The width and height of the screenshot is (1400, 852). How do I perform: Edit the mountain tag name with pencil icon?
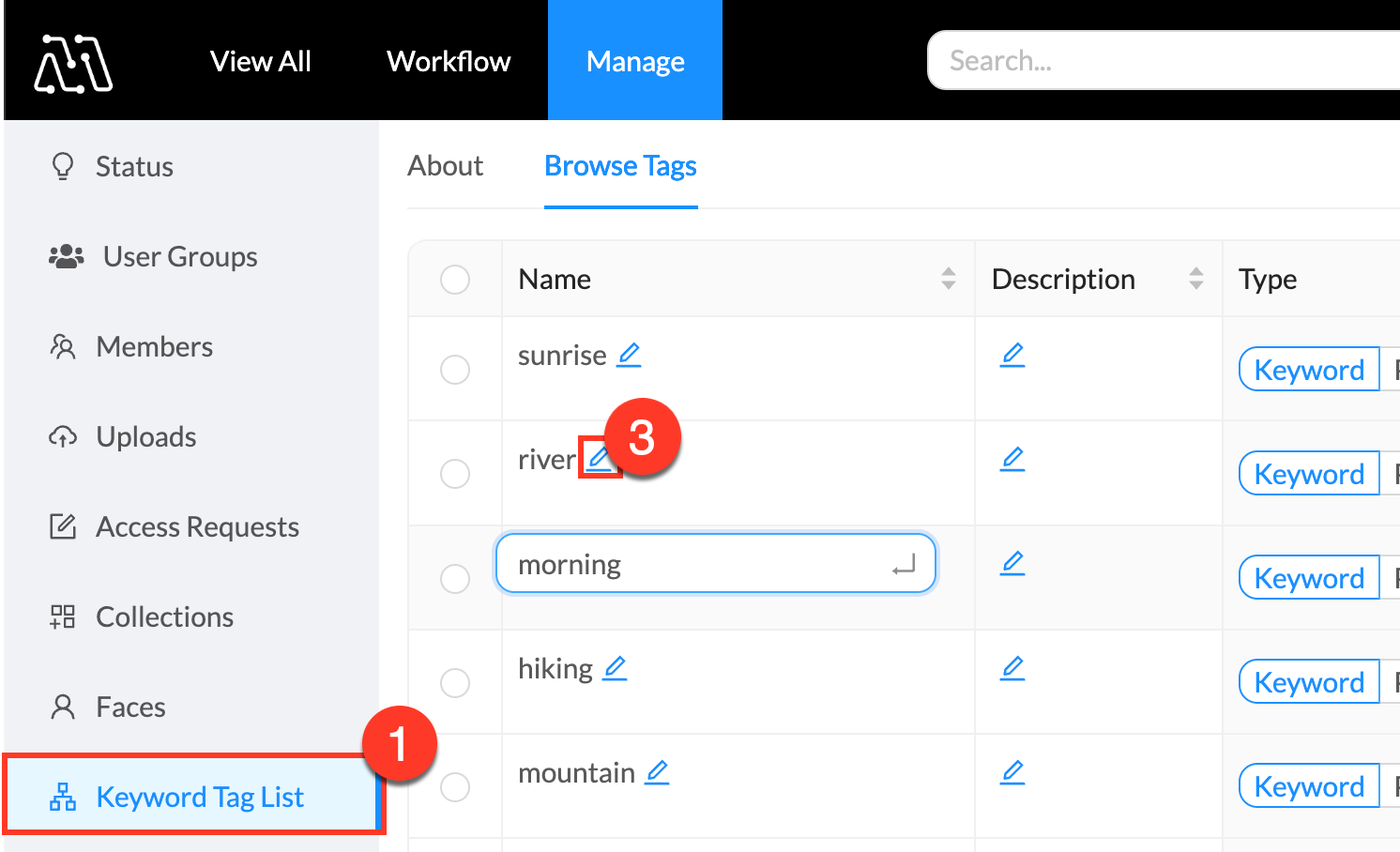(x=657, y=771)
